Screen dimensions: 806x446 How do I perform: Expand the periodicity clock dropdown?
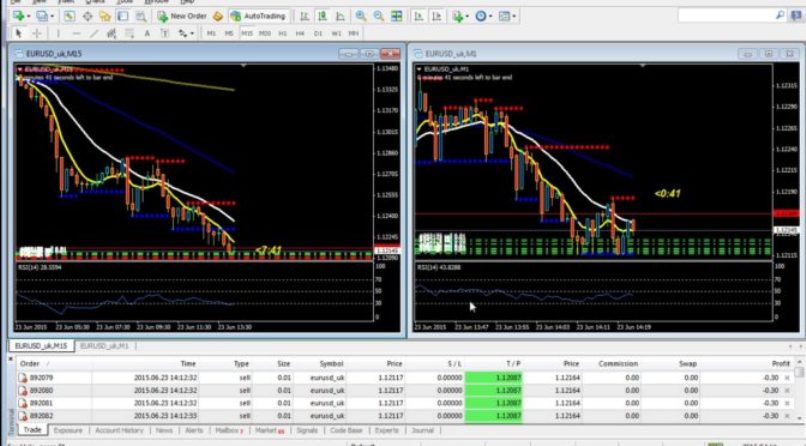click(491, 16)
